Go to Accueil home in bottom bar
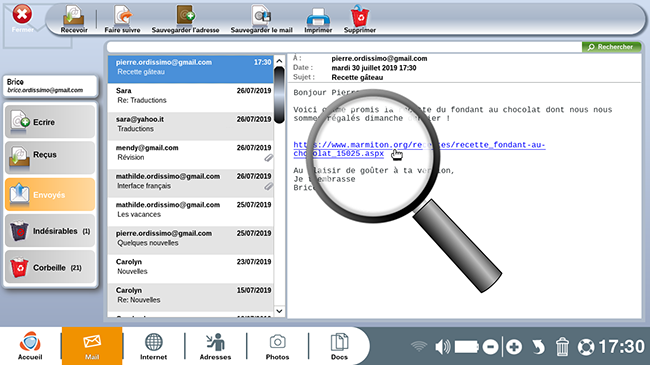Viewport: 650px width, 365px height. pyautogui.click(x=30, y=346)
